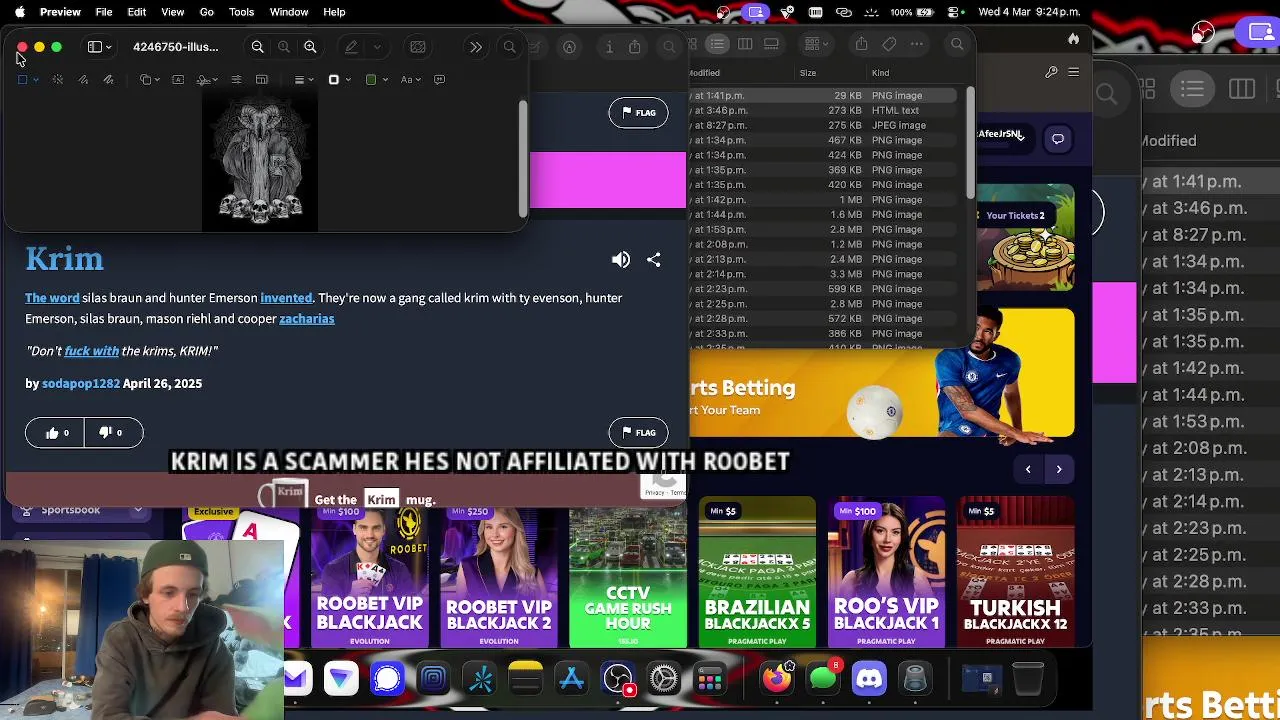Switch Finder to list view
This screenshot has width=1280, height=720.
pyautogui.click(x=717, y=44)
